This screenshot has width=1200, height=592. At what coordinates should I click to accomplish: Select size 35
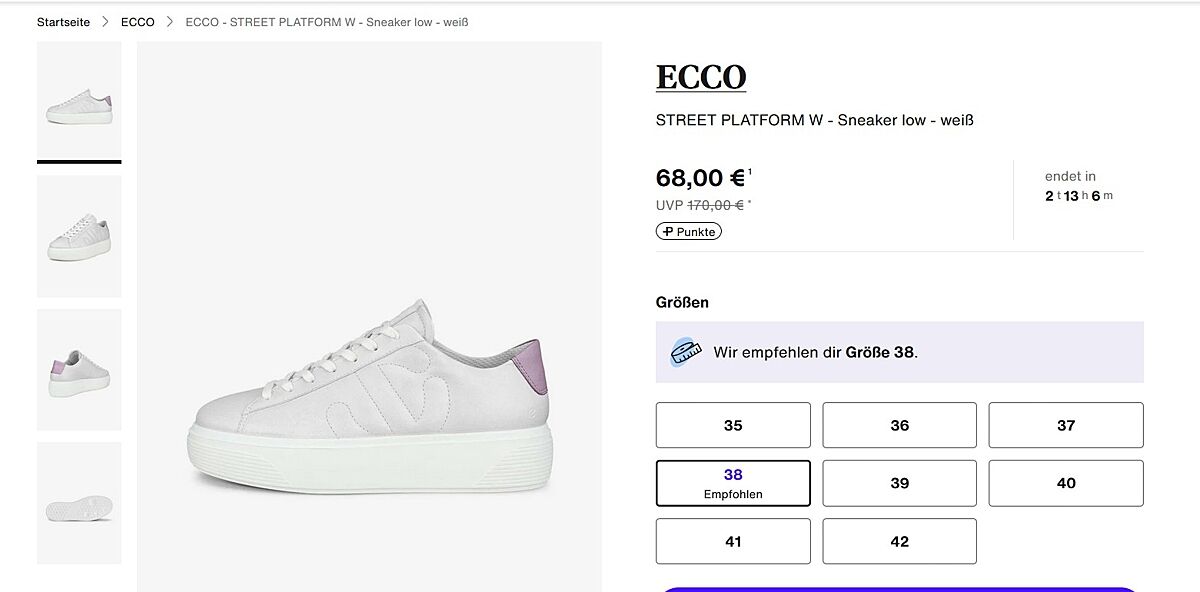(x=733, y=425)
